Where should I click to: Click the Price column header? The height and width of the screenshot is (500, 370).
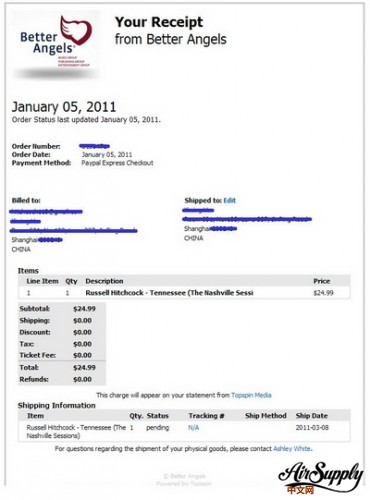pos(321,281)
